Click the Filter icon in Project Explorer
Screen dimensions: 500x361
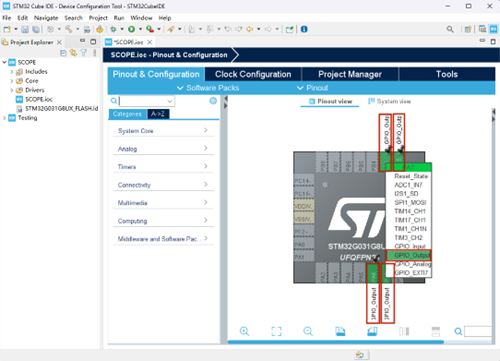[84, 53]
